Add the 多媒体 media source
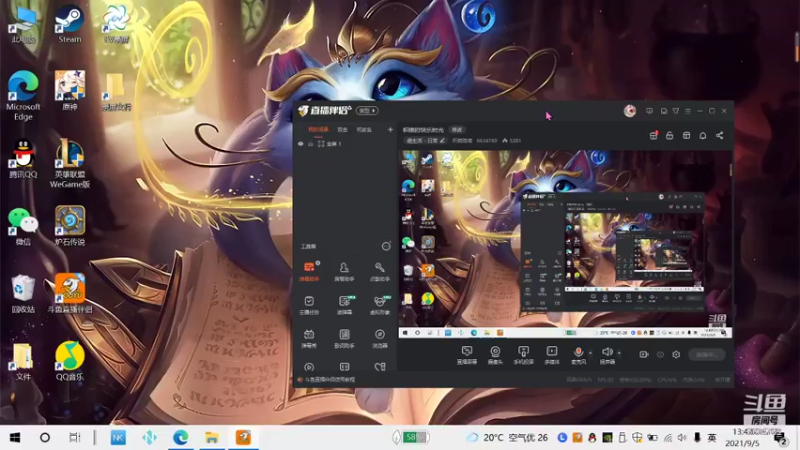 tap(552, 355)
